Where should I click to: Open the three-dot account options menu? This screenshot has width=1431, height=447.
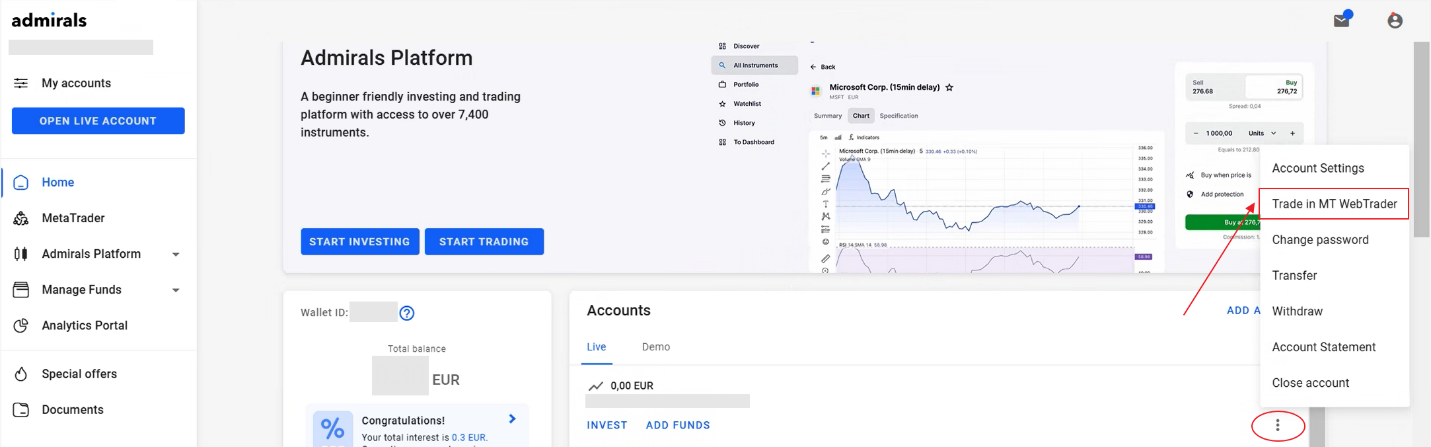tap(1277, 426)
